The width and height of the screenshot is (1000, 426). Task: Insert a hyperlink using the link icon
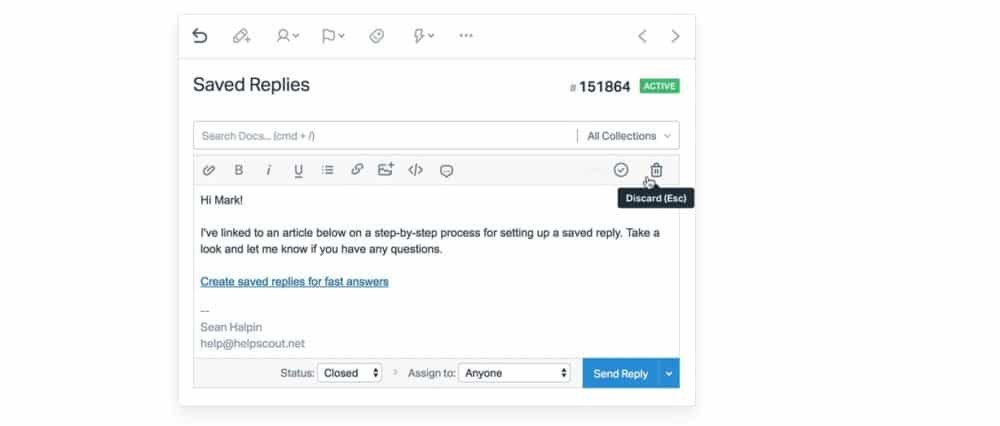tap(357, 170)
